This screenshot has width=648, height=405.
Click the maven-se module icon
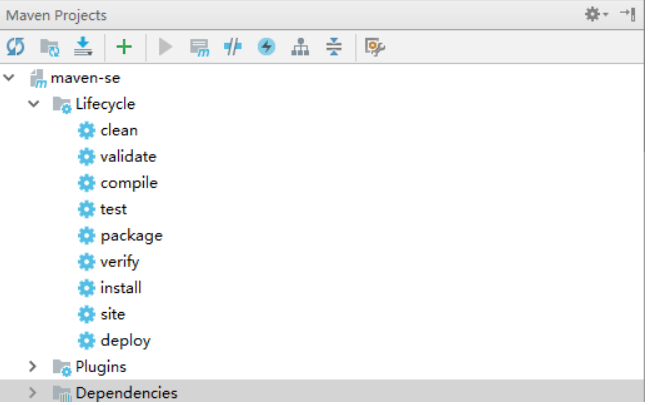tap(38, 79)
